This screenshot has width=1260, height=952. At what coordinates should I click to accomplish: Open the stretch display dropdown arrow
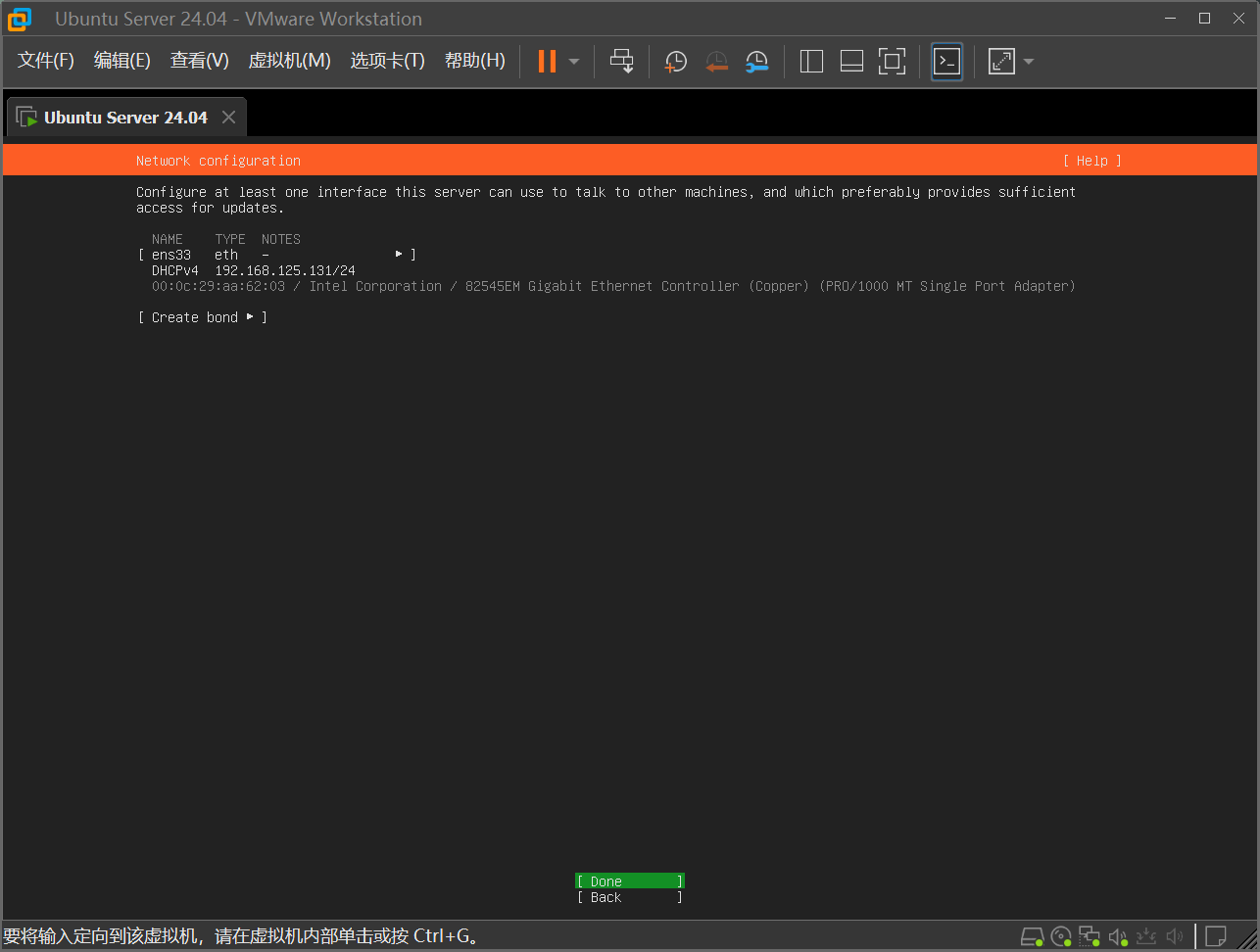(1028, 62)
